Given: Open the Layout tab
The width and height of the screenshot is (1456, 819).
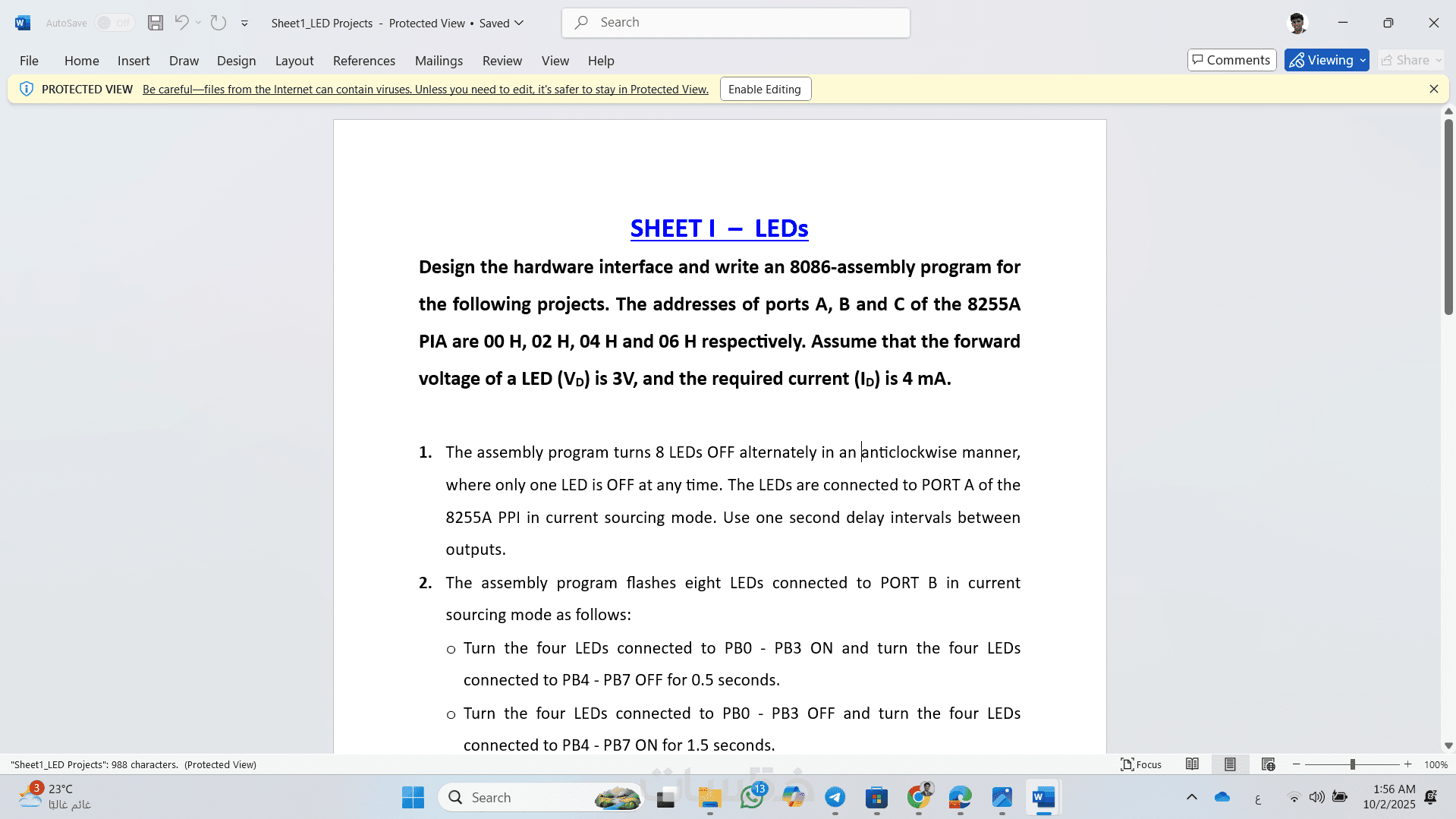Looking at the screenshot, I should (x=294, y=61).
